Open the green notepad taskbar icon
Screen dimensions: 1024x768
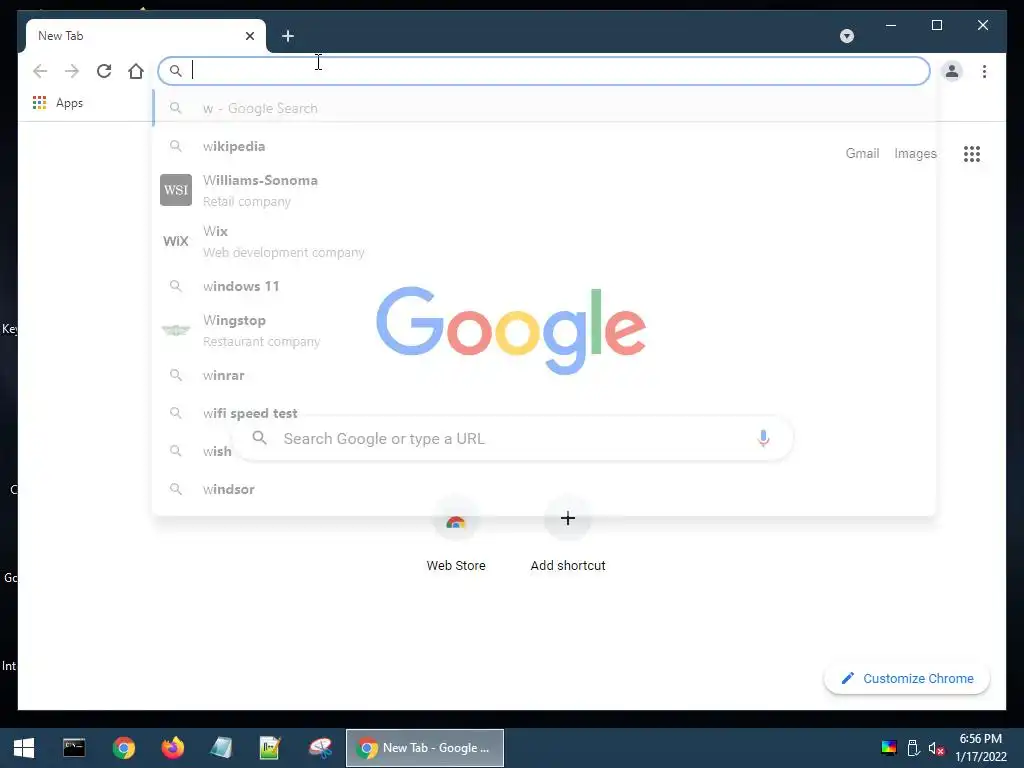pos(270,748)
